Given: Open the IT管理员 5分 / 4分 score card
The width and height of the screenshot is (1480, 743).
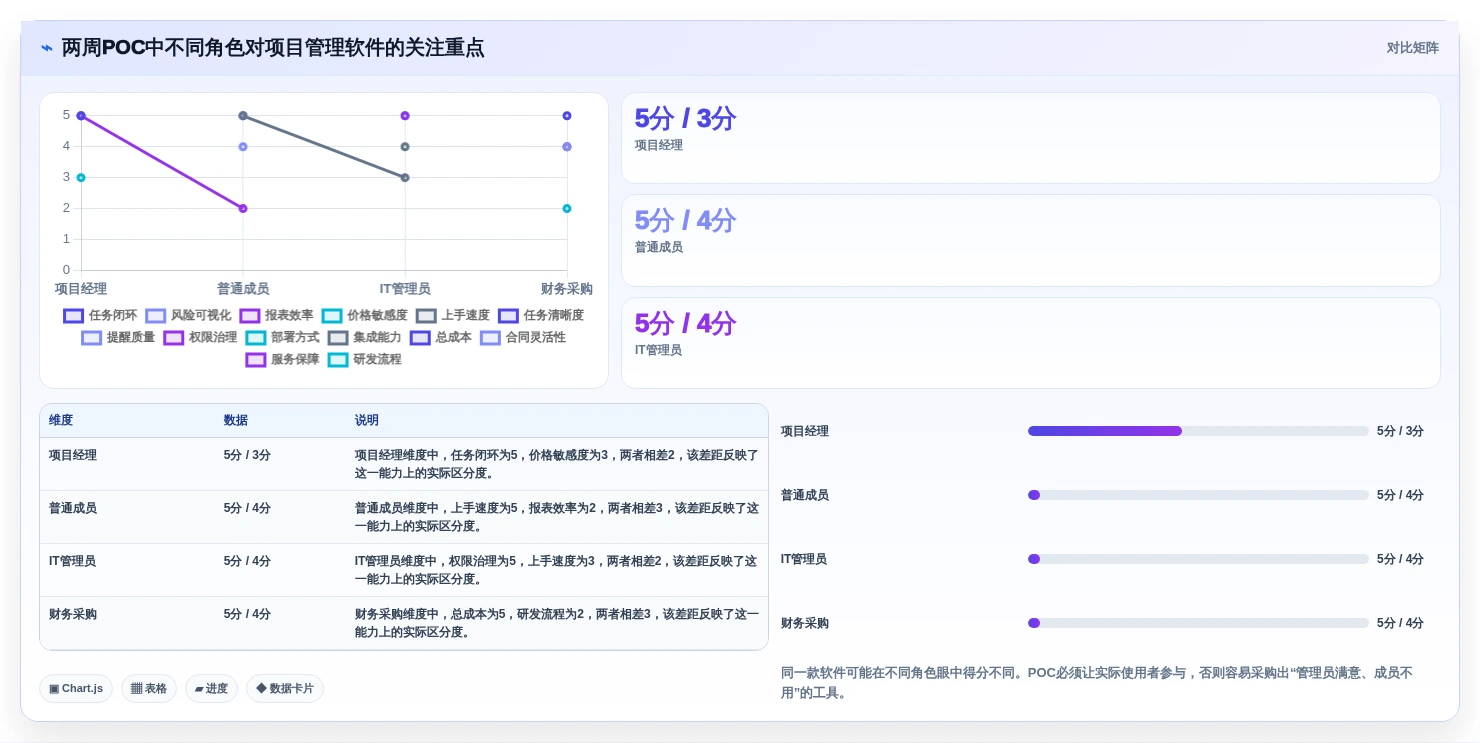Looking at the screenshot, I should point(1030,343).
